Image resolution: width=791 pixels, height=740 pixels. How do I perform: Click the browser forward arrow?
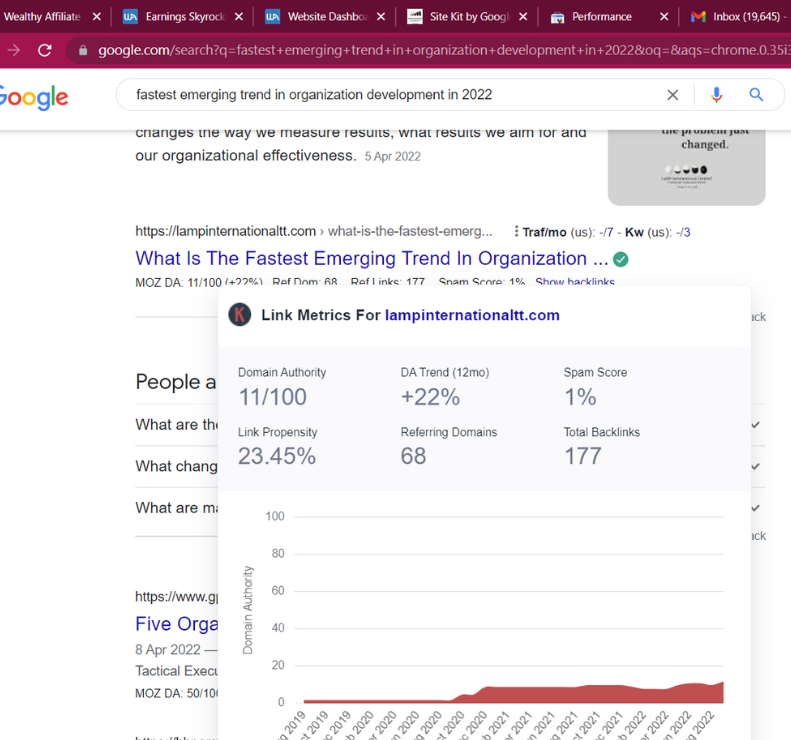point(14,50)
